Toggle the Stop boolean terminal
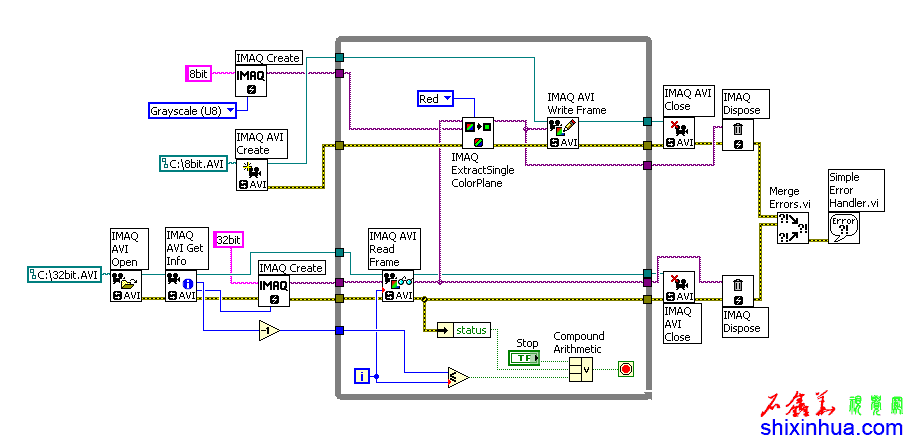Screen dimensions: 912x440 pyautogui.click(x=523, y=357)
